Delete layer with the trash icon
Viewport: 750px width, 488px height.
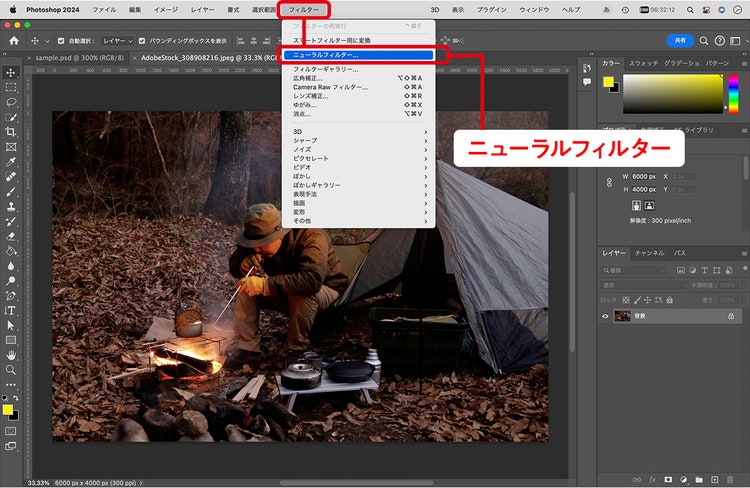pyautogui.click(x=730, y=479)
